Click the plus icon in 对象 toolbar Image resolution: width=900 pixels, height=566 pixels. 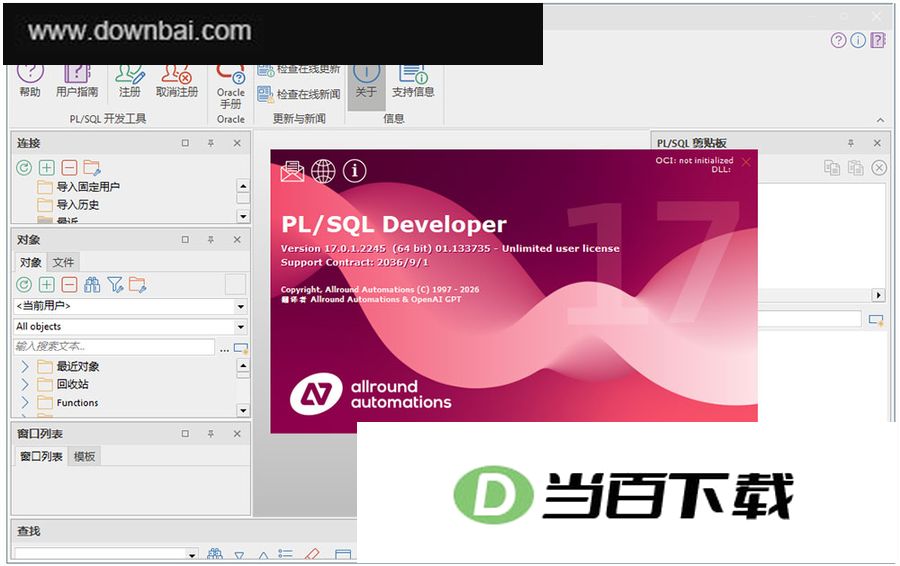point(46,285)
